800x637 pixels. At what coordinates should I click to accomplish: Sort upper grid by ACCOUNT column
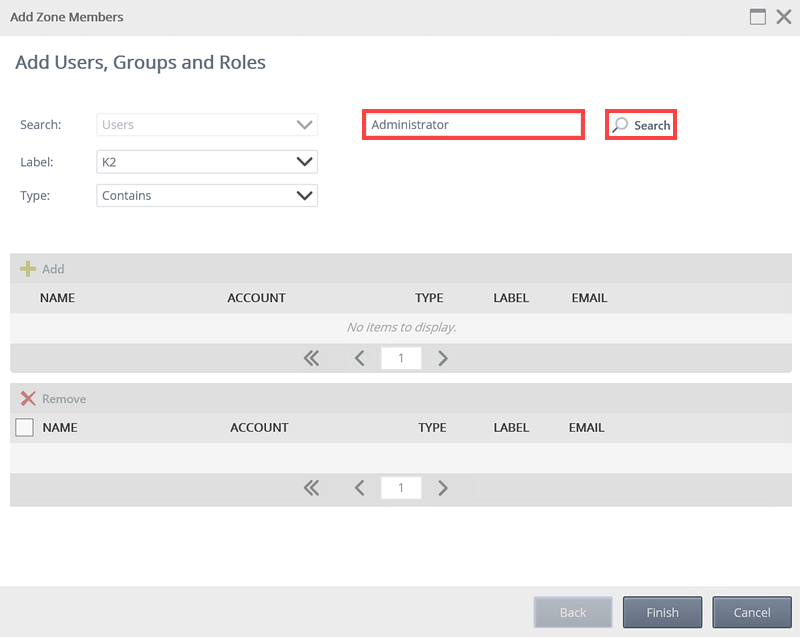click(x=256, y=298)
